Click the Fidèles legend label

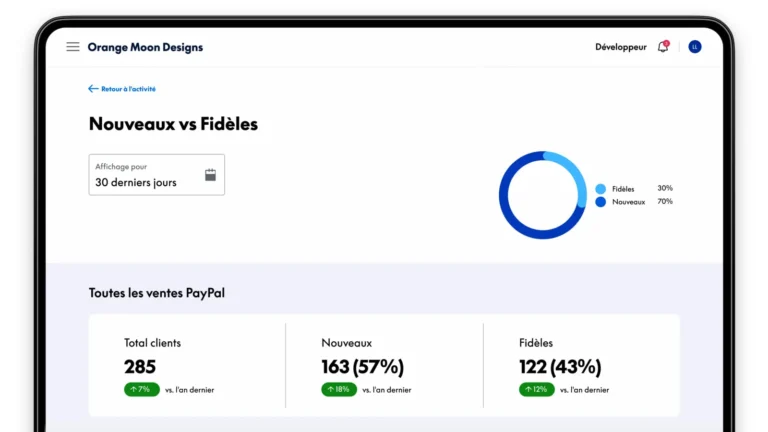point(623,189)
